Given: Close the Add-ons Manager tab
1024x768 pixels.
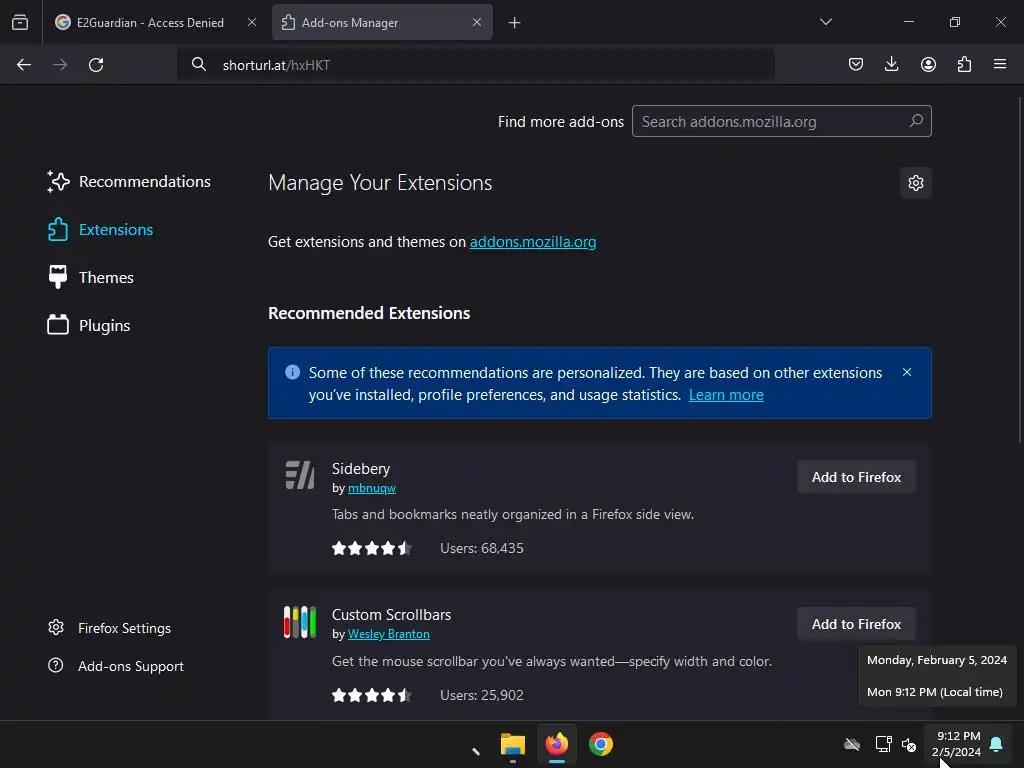Looking at the screenshot, I should pyautogui.click(x=477, y=22).
